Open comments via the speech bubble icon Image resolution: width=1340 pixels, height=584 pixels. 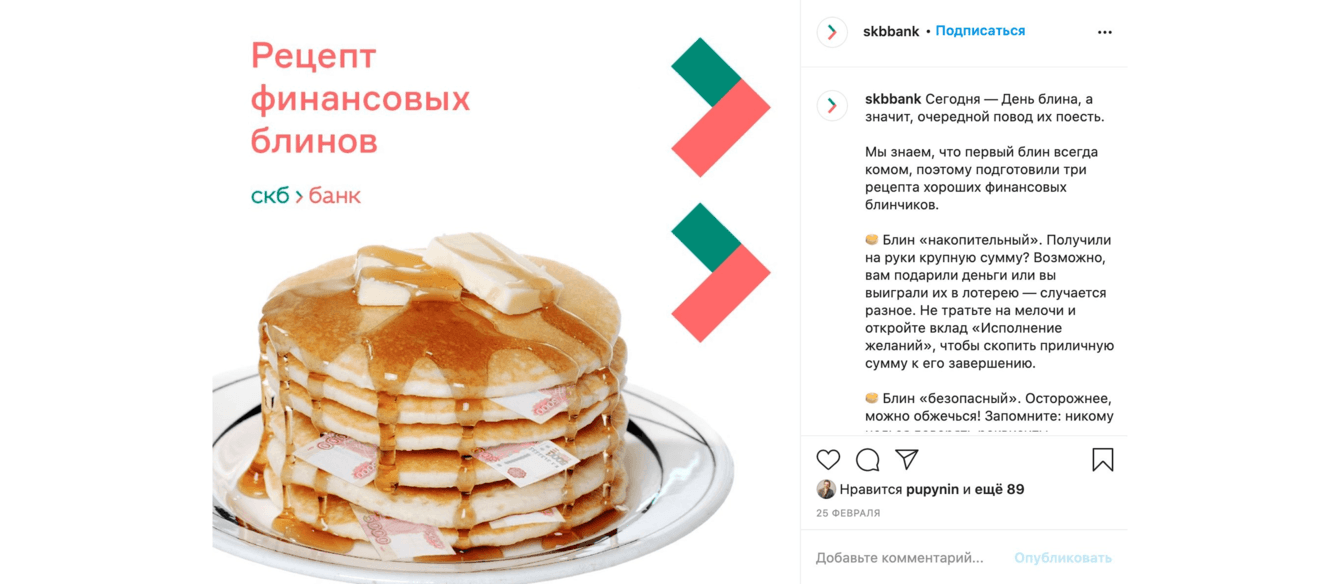tap(868, 460)
